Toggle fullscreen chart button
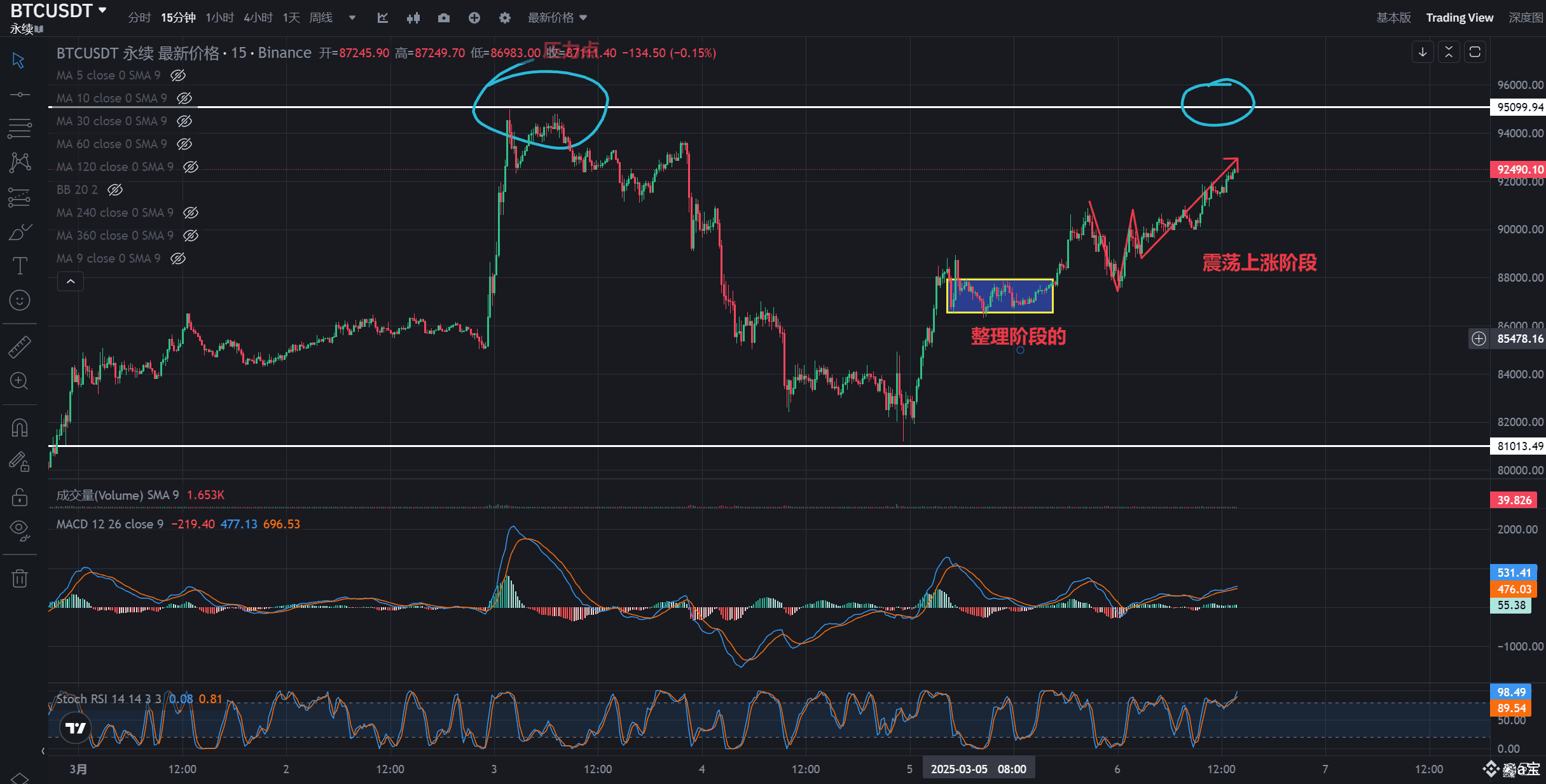Image resolution: width=1546 pixels, height=784 pixels. click(x=1475, y=52)
